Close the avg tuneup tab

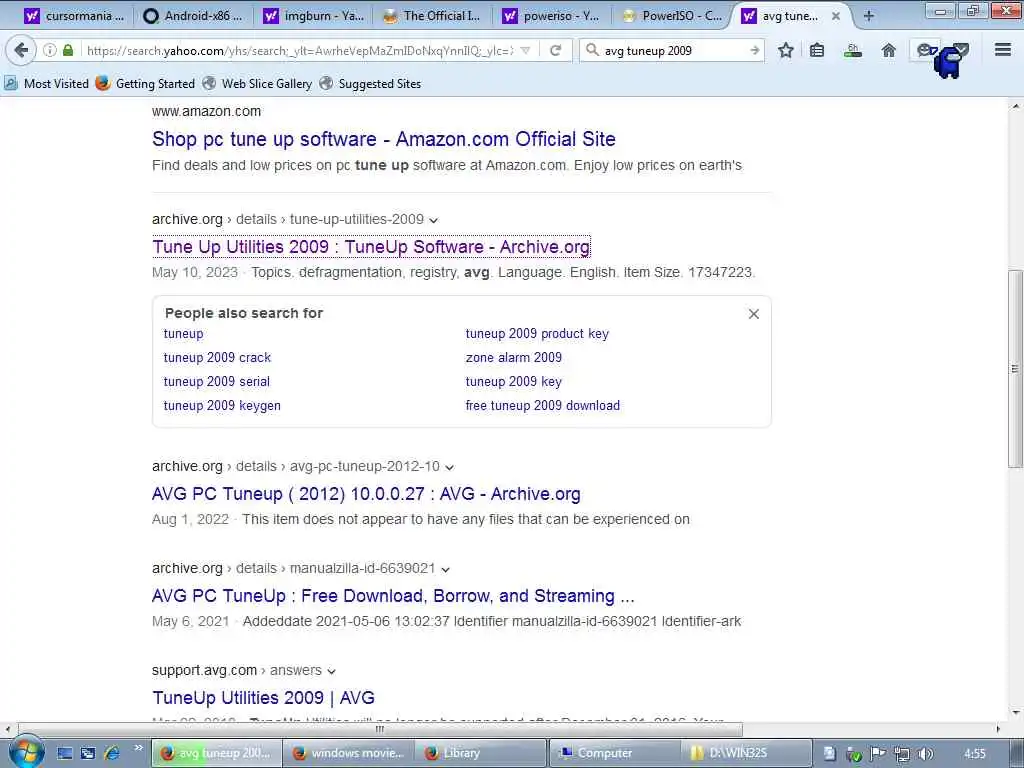pyautogui.click(x=835, y=16)
